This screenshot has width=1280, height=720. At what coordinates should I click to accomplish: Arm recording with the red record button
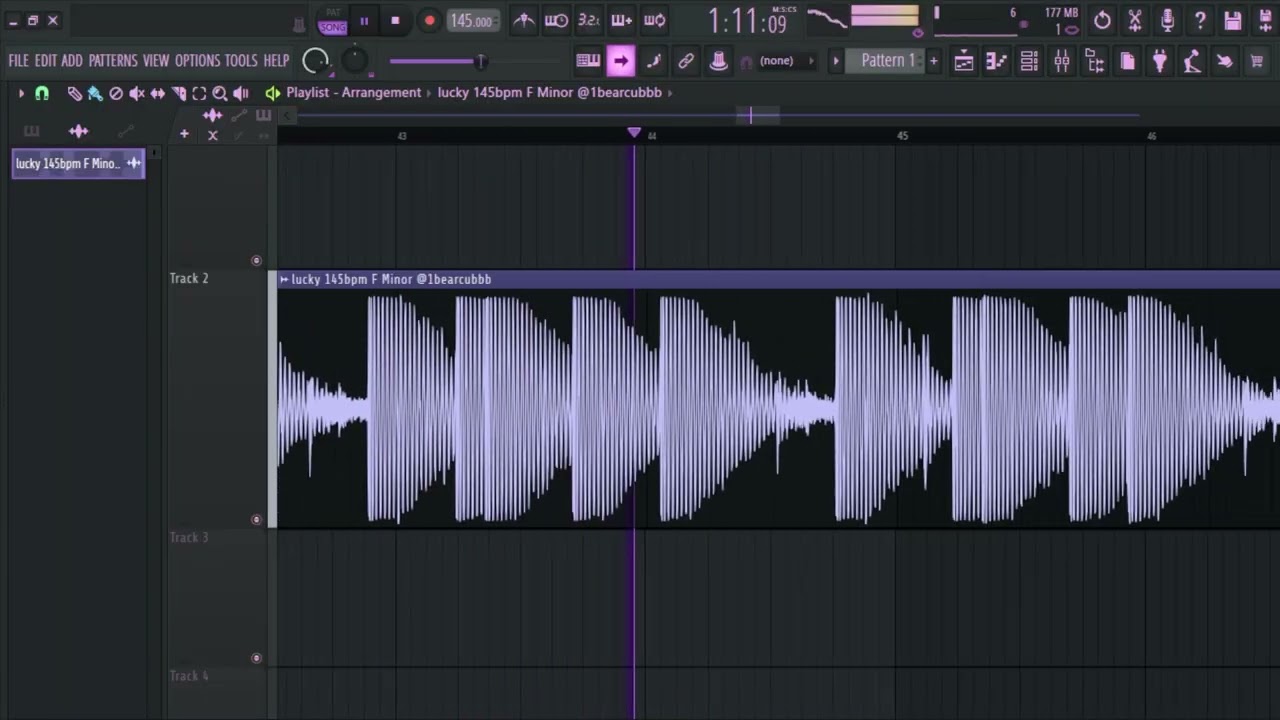click(x=429, y=21)
